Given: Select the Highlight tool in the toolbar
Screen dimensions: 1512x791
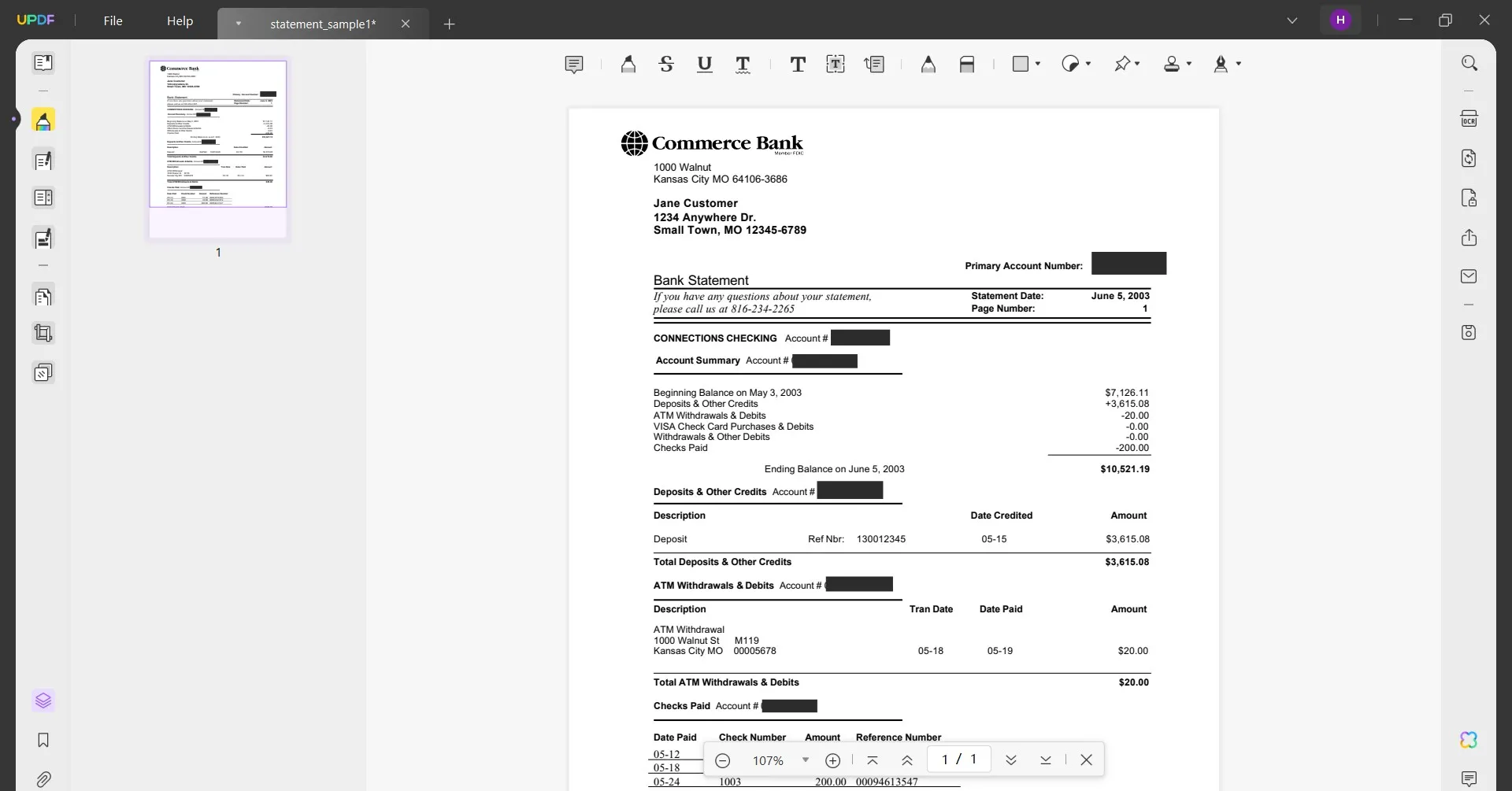Looking at the screenshot, I should pos(628,65).
